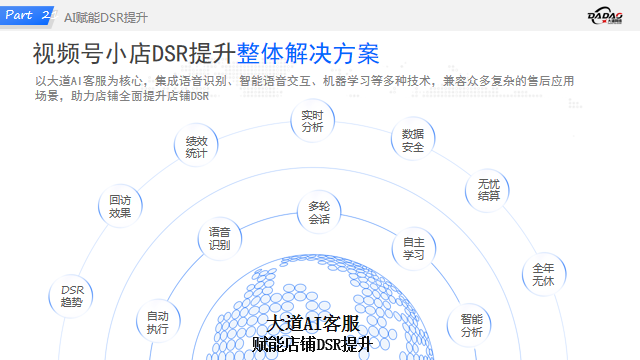Click the 大道AI客服 center heading

[313, 324]
